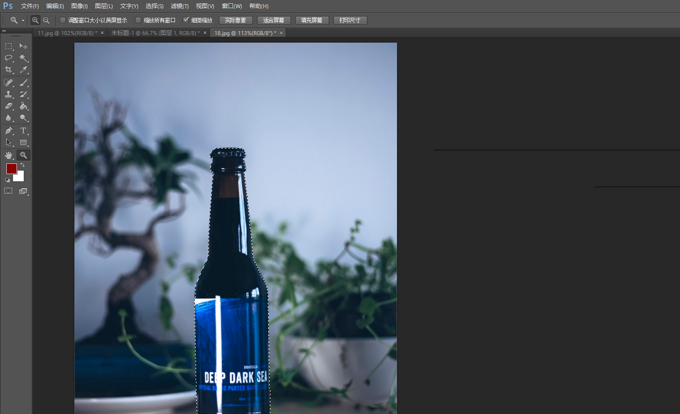680x414 pixels.
Task: Select the Brush tool
Action: tap(23, 82)
